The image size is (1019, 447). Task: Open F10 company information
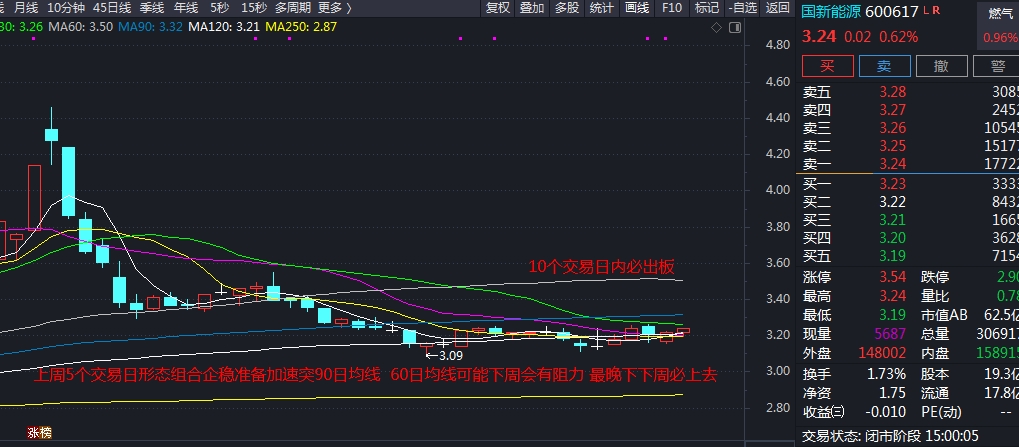[672, 8]
